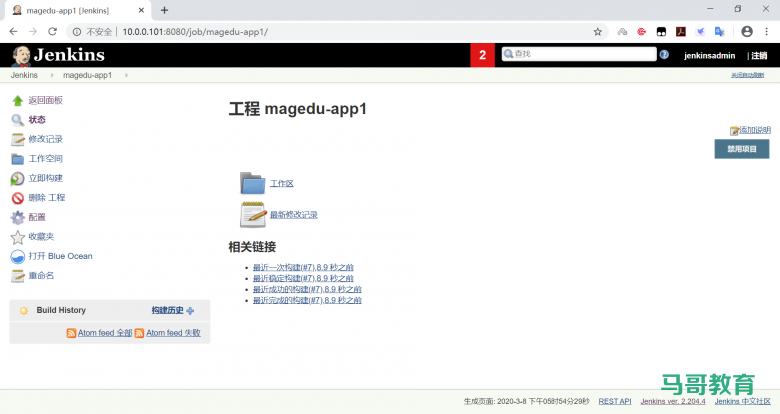780x414 pixels.
Task: Reload the page with the browser refresh icon
Action: pos(52,32)
